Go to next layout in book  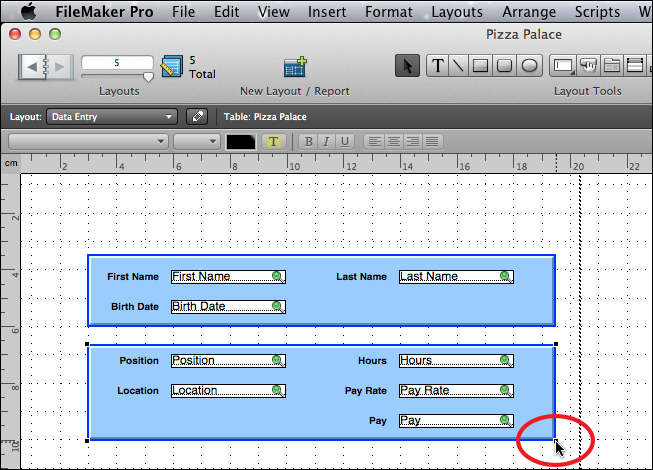(61, 67)
